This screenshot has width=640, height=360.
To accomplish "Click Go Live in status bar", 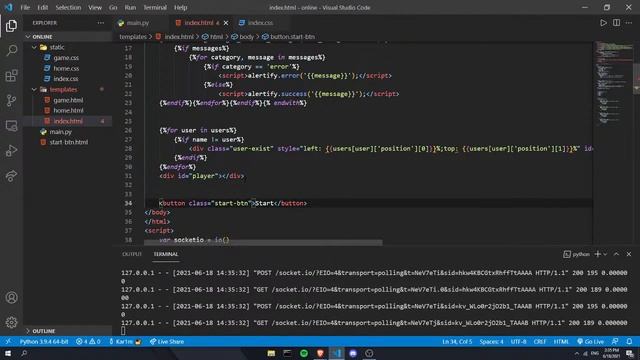I will [590, 342].
